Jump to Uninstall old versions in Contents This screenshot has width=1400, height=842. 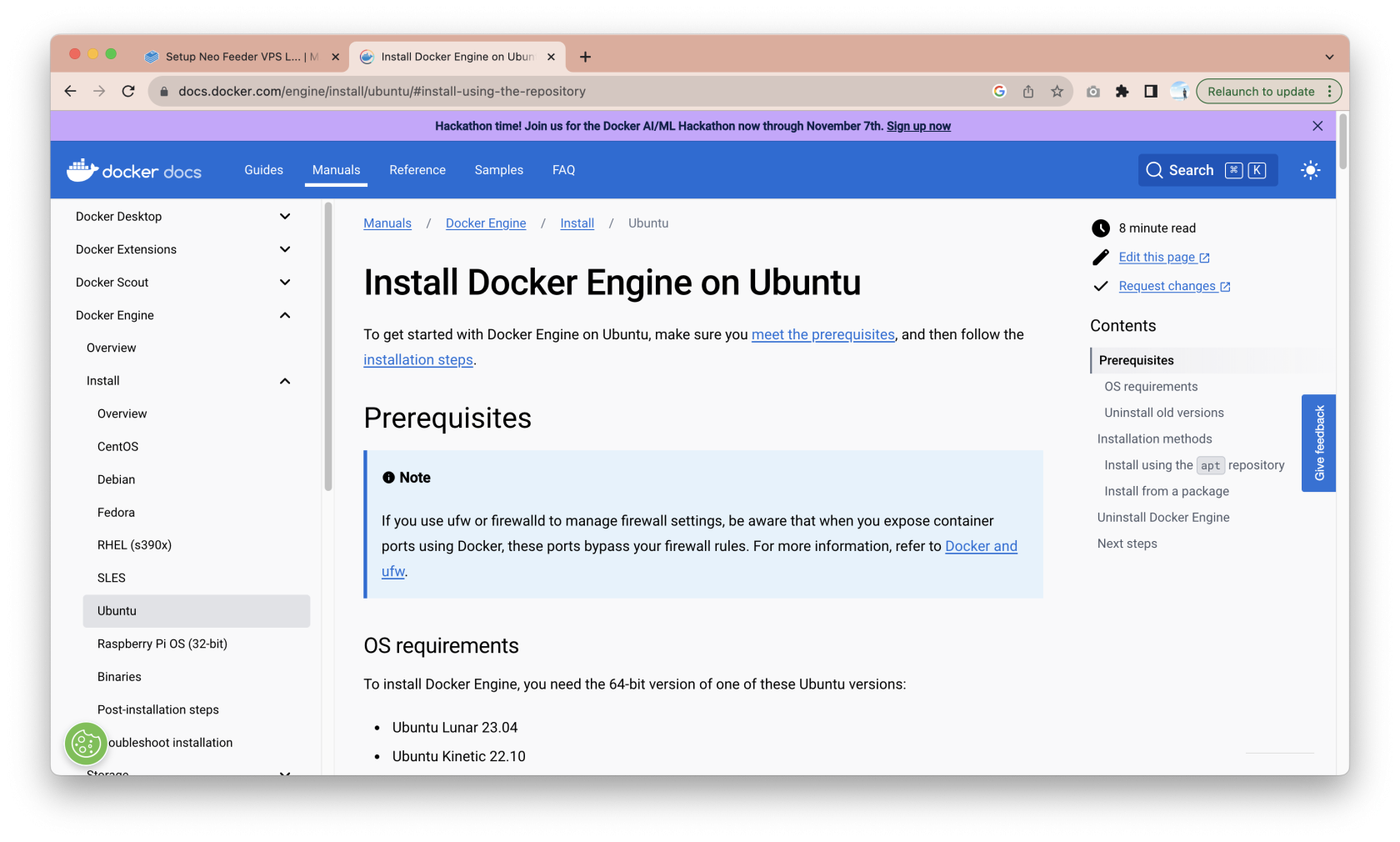[x=1164, y=413]
